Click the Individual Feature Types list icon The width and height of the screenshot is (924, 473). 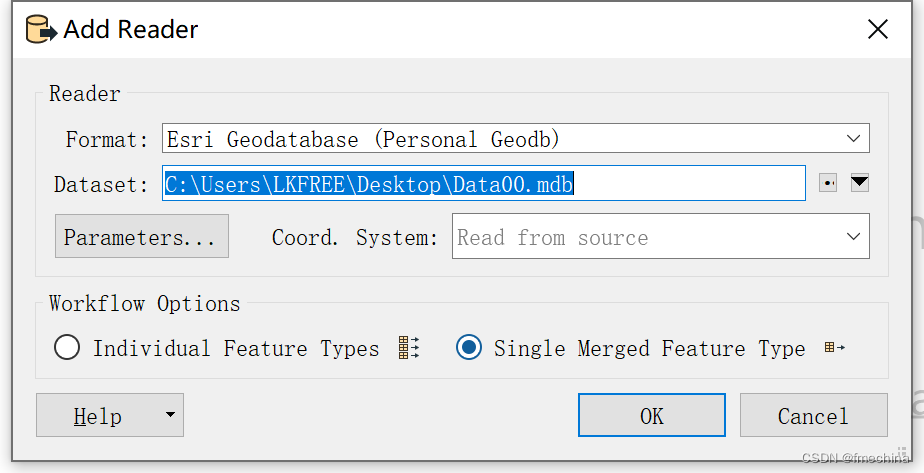click(409, 348)
